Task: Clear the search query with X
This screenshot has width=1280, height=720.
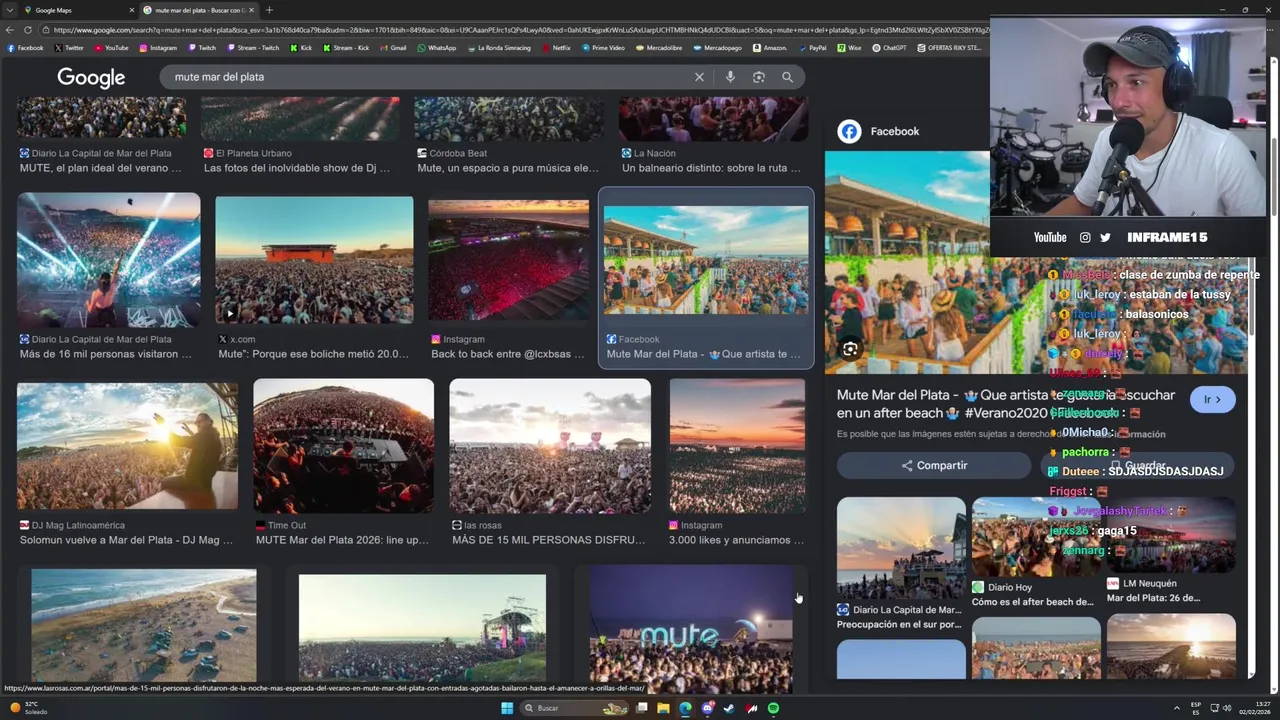Action: 699,77
